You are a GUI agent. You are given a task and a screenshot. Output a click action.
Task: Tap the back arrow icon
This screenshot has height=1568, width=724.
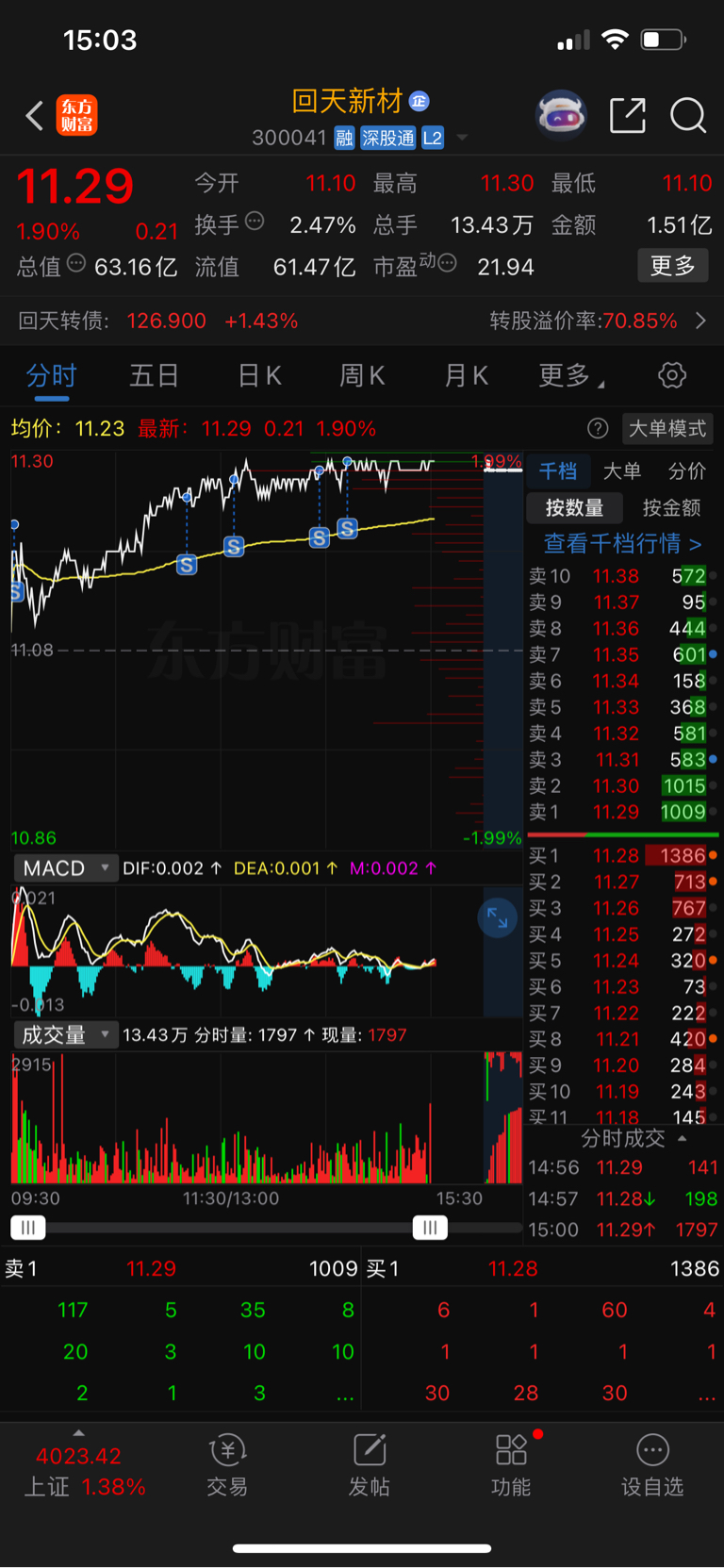(x=35, y=116)
